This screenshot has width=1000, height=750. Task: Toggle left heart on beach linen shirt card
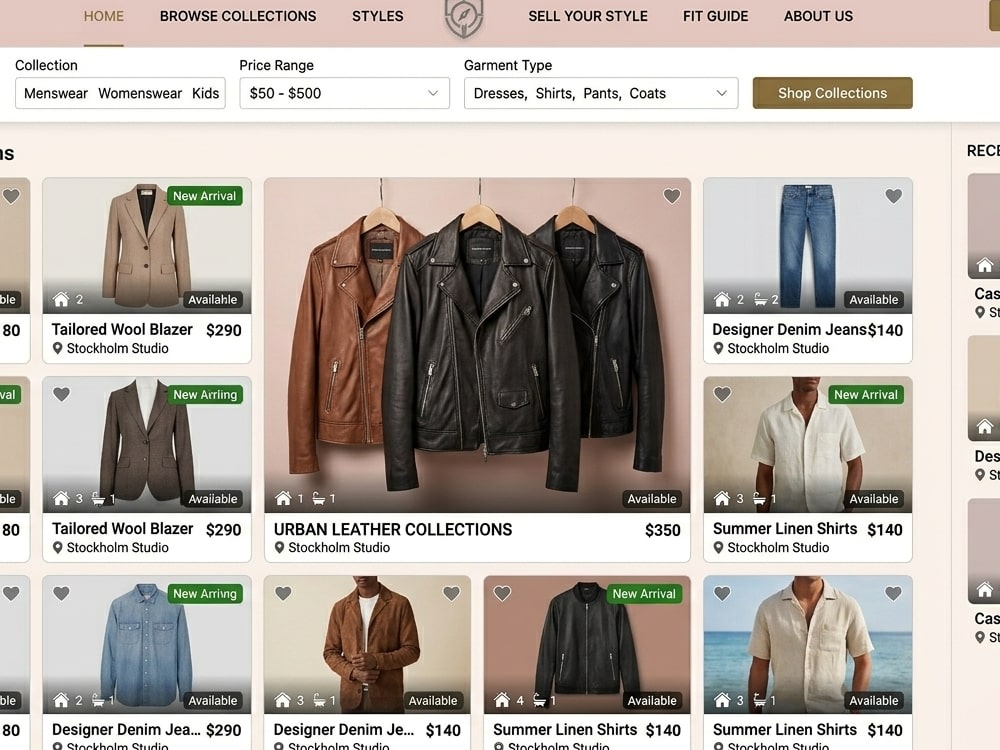coord(722,594)
